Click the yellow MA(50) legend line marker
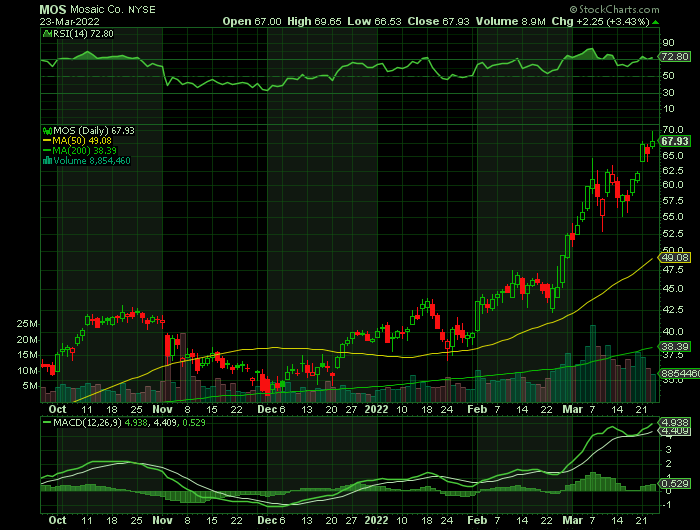This screenshot has height=530, width=700. click(x=47, y=141)
